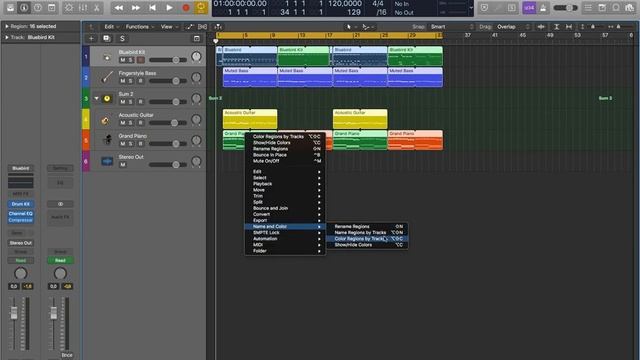
Task: Open the Mixer faders icon
Action: pos(83,8)
